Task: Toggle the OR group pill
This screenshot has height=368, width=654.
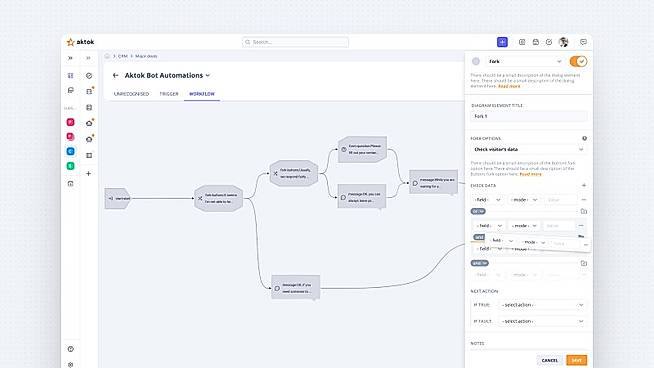Action: tap(478, 212)
